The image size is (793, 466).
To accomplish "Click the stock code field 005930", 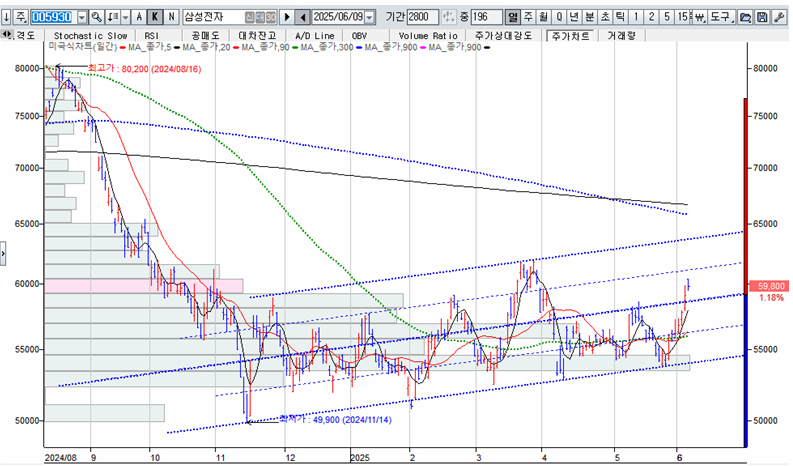I will 52,17.
